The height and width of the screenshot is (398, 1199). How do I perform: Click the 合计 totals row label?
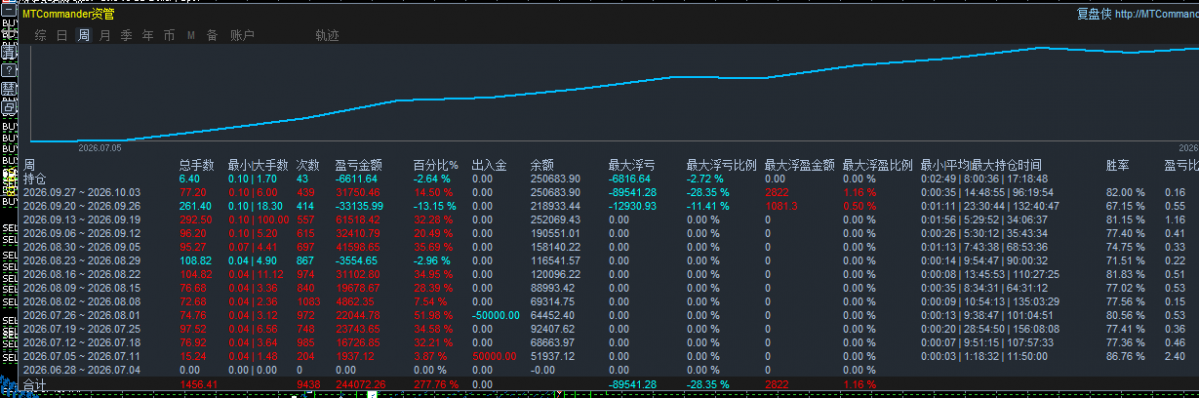(x=34, y=385)
